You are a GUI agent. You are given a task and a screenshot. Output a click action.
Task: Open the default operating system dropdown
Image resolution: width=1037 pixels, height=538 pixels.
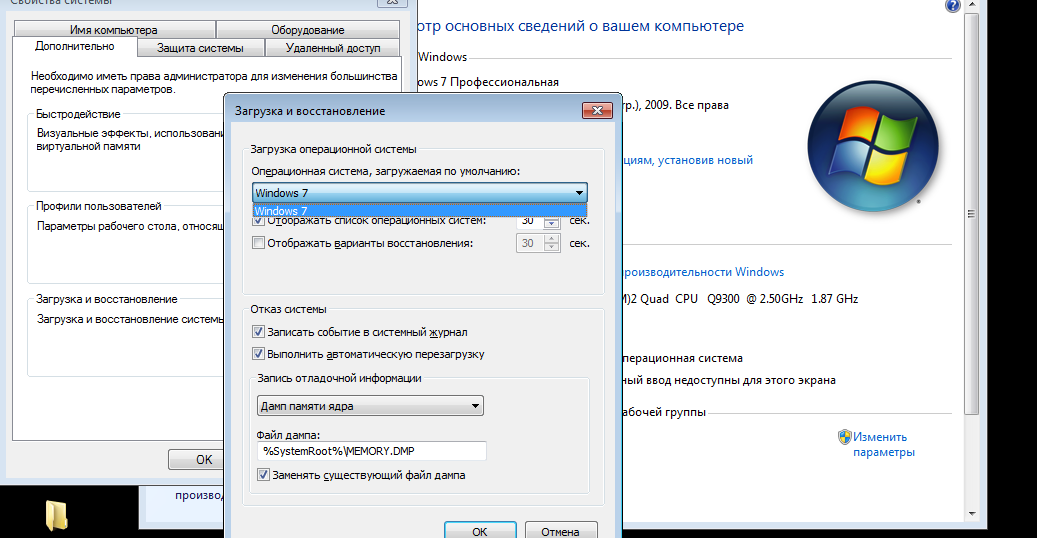point(419,193)
